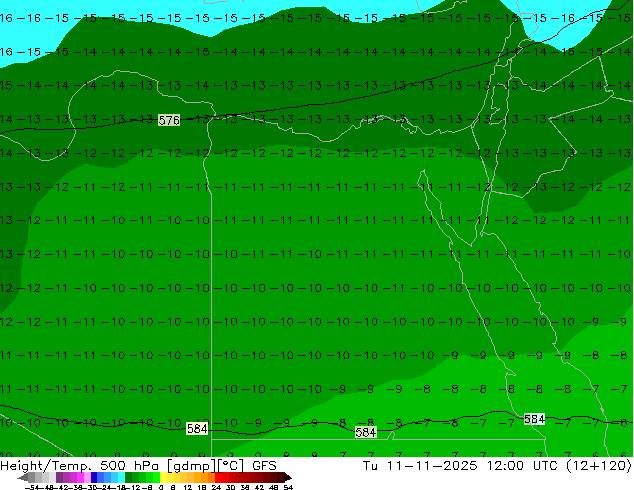This screenshot has width=634, height=490.
Task: Pick the cyan legend swatch above -18
Action: (121, 477)
